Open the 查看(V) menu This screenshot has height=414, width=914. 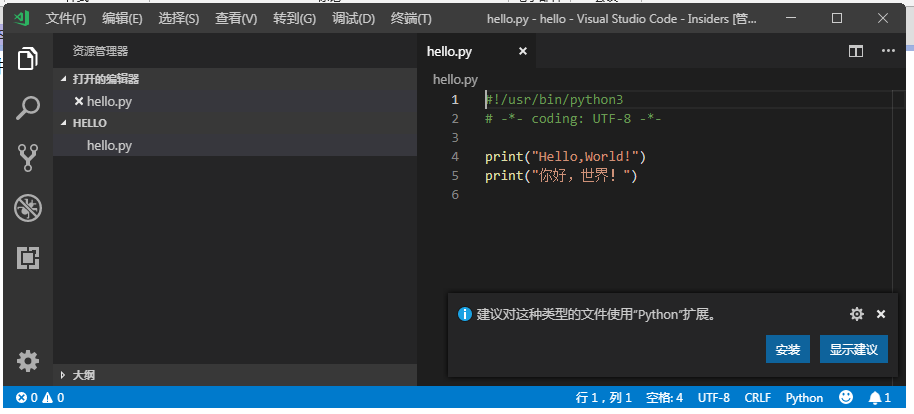[235, 19]
